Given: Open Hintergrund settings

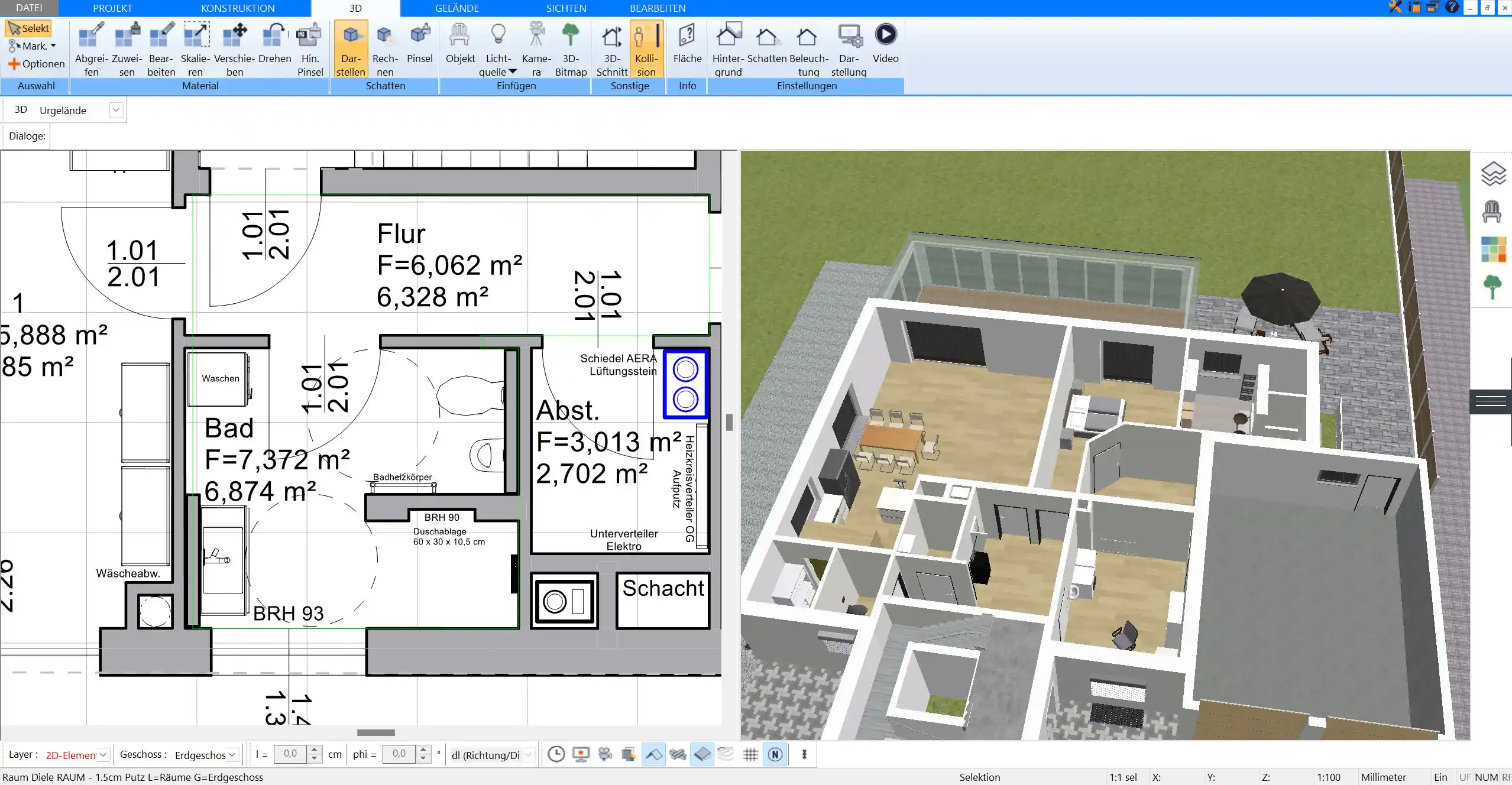Looking at the screenshot, I should [x=728, y=49].
